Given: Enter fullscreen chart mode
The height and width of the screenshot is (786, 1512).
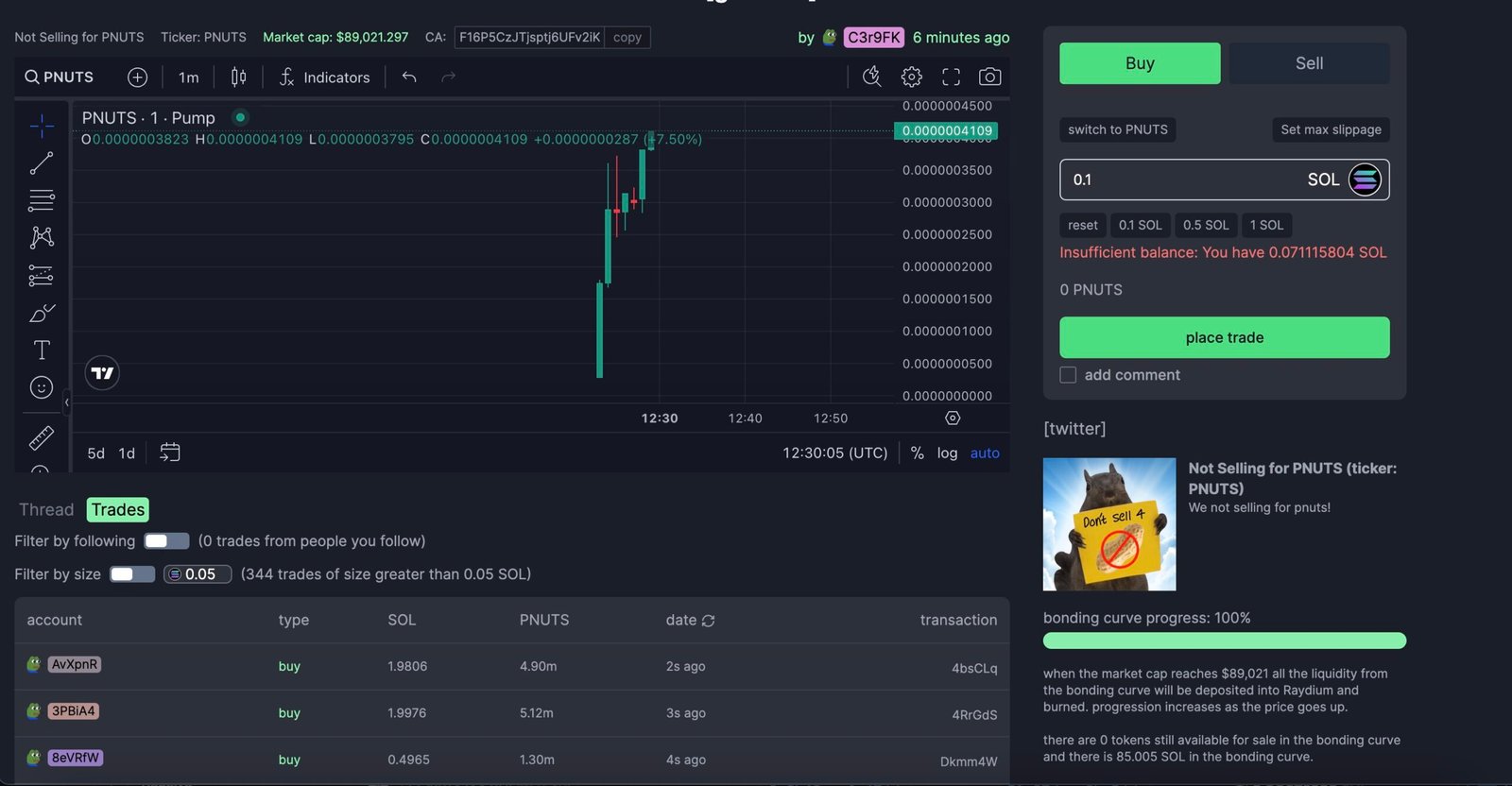Looking at the screenshot, I should point(952,77).
